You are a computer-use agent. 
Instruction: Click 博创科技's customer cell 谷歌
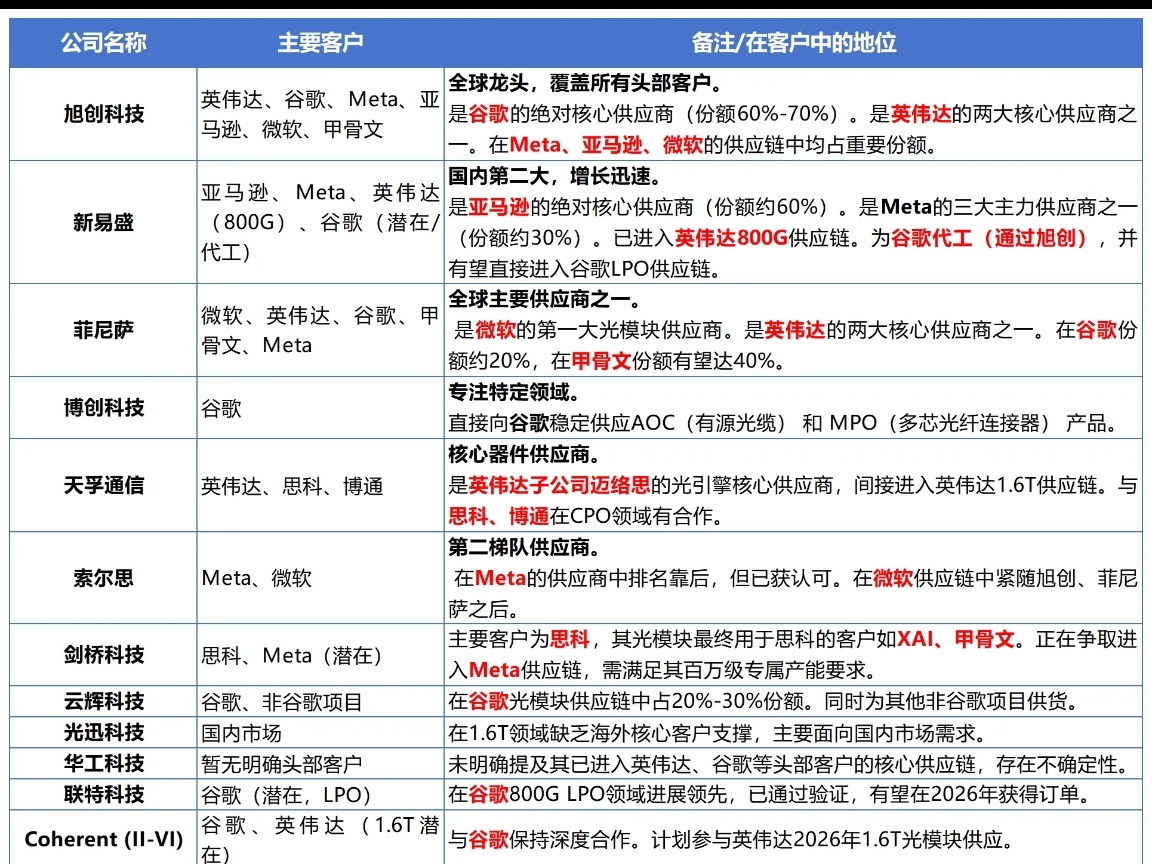320,408
